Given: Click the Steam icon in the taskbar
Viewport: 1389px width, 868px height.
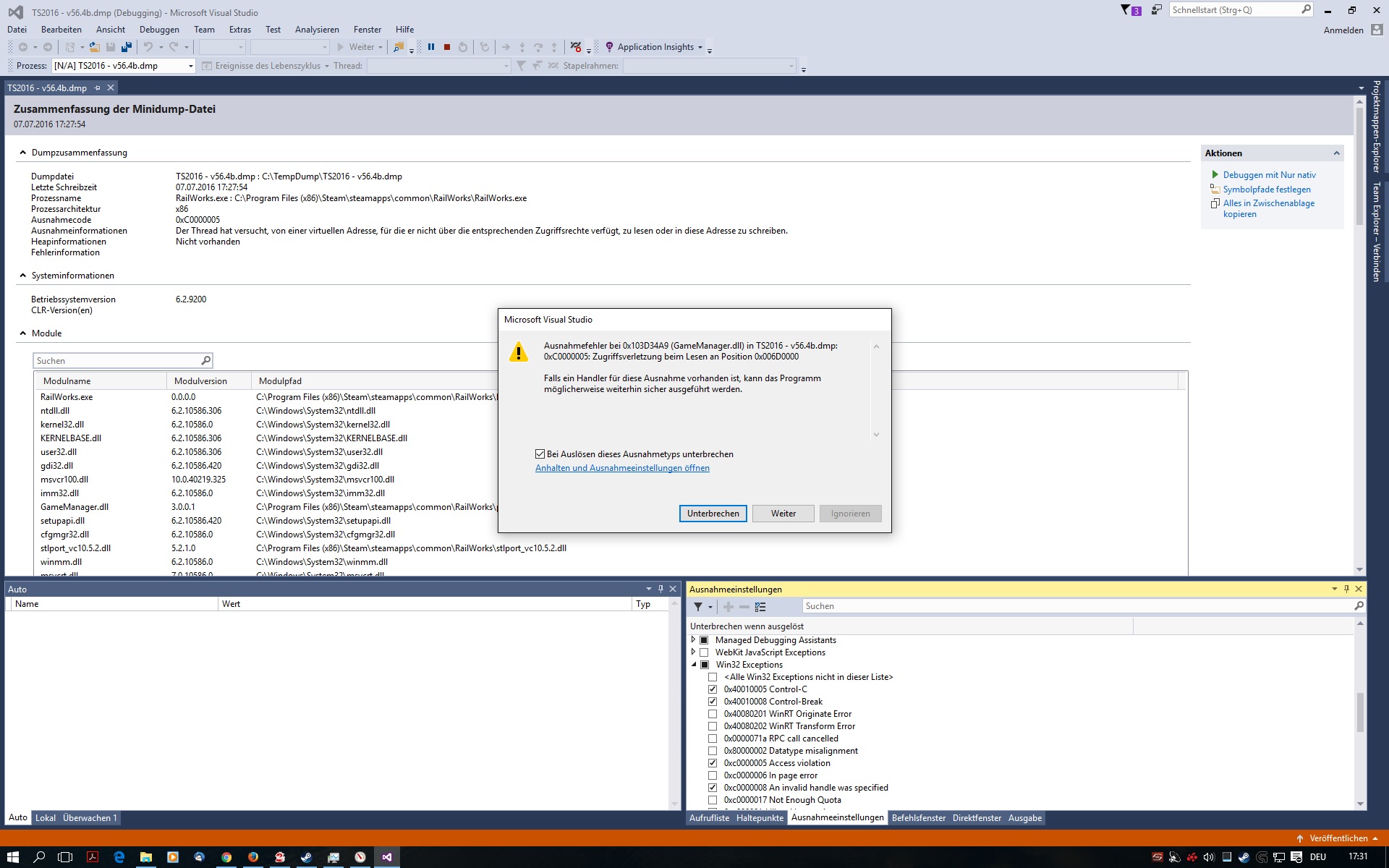Looking at the screenshot, I should click(x=307, y=857).
